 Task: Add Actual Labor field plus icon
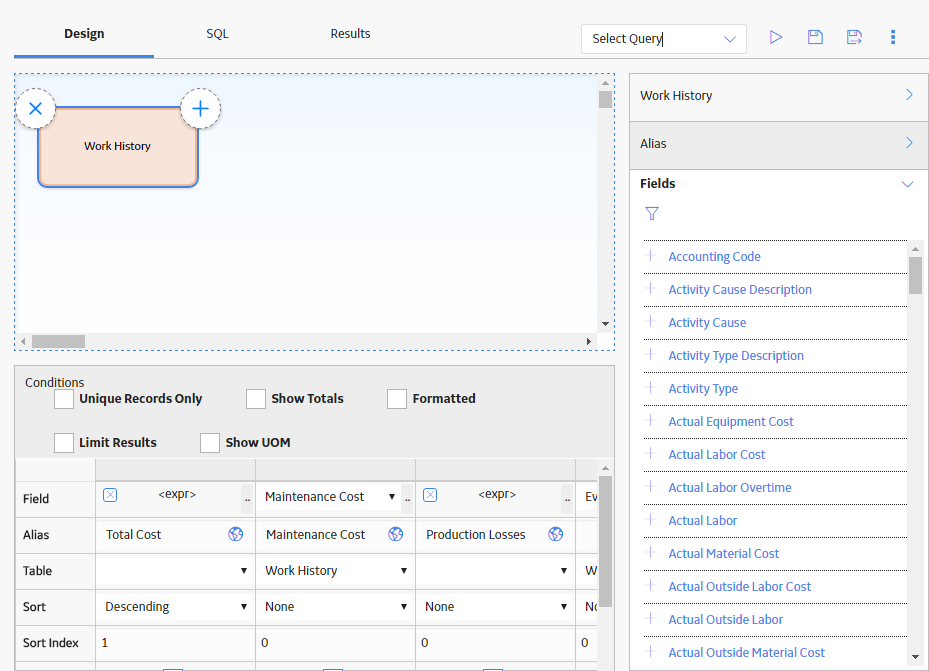click(651, 519)
